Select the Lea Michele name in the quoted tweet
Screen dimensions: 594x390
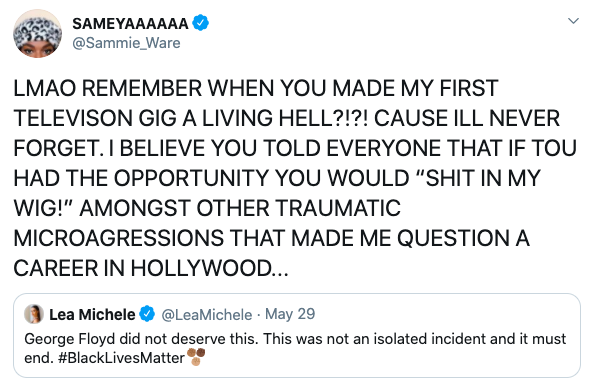click(92, 315)
